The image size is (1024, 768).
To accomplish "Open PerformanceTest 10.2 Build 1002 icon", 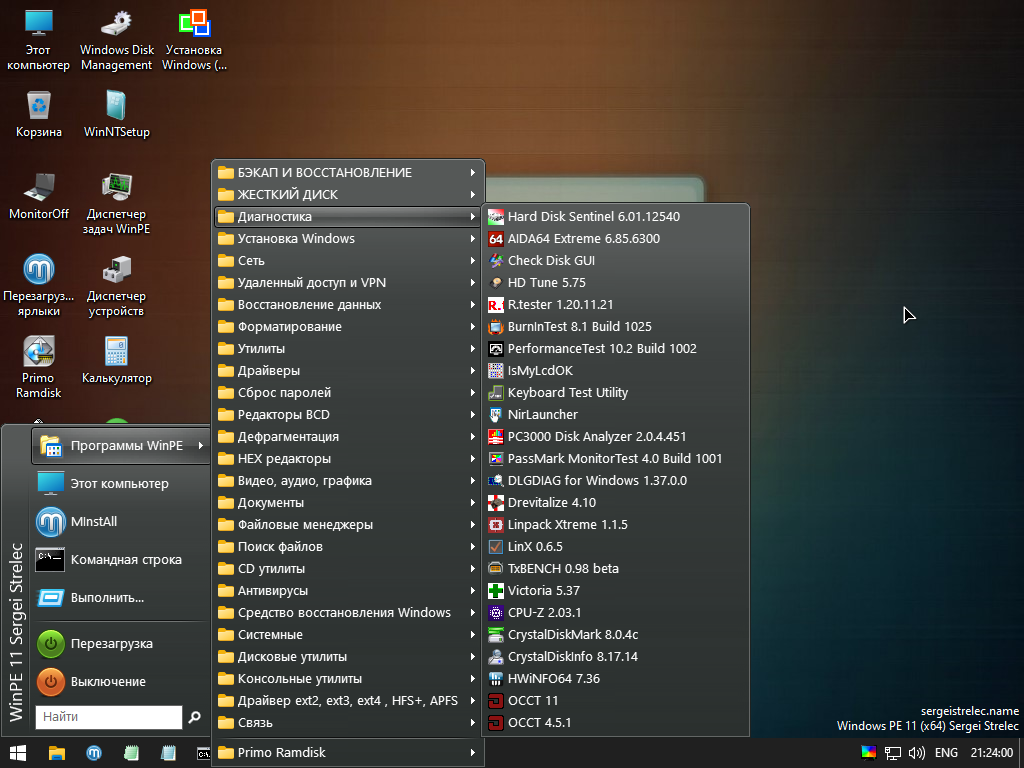I will coord(496,349).
